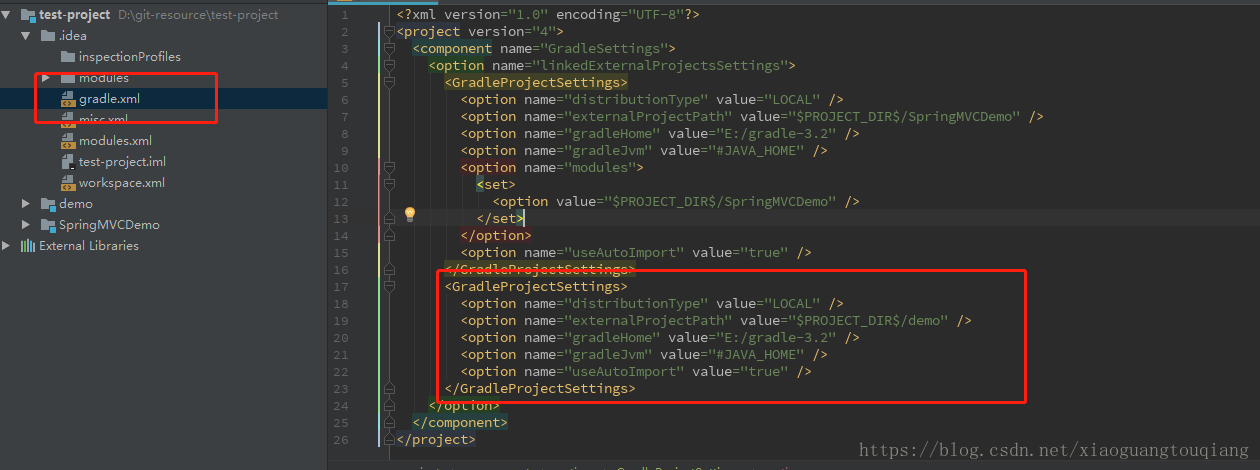Select the .idea folder label

(x=73, y=36)
